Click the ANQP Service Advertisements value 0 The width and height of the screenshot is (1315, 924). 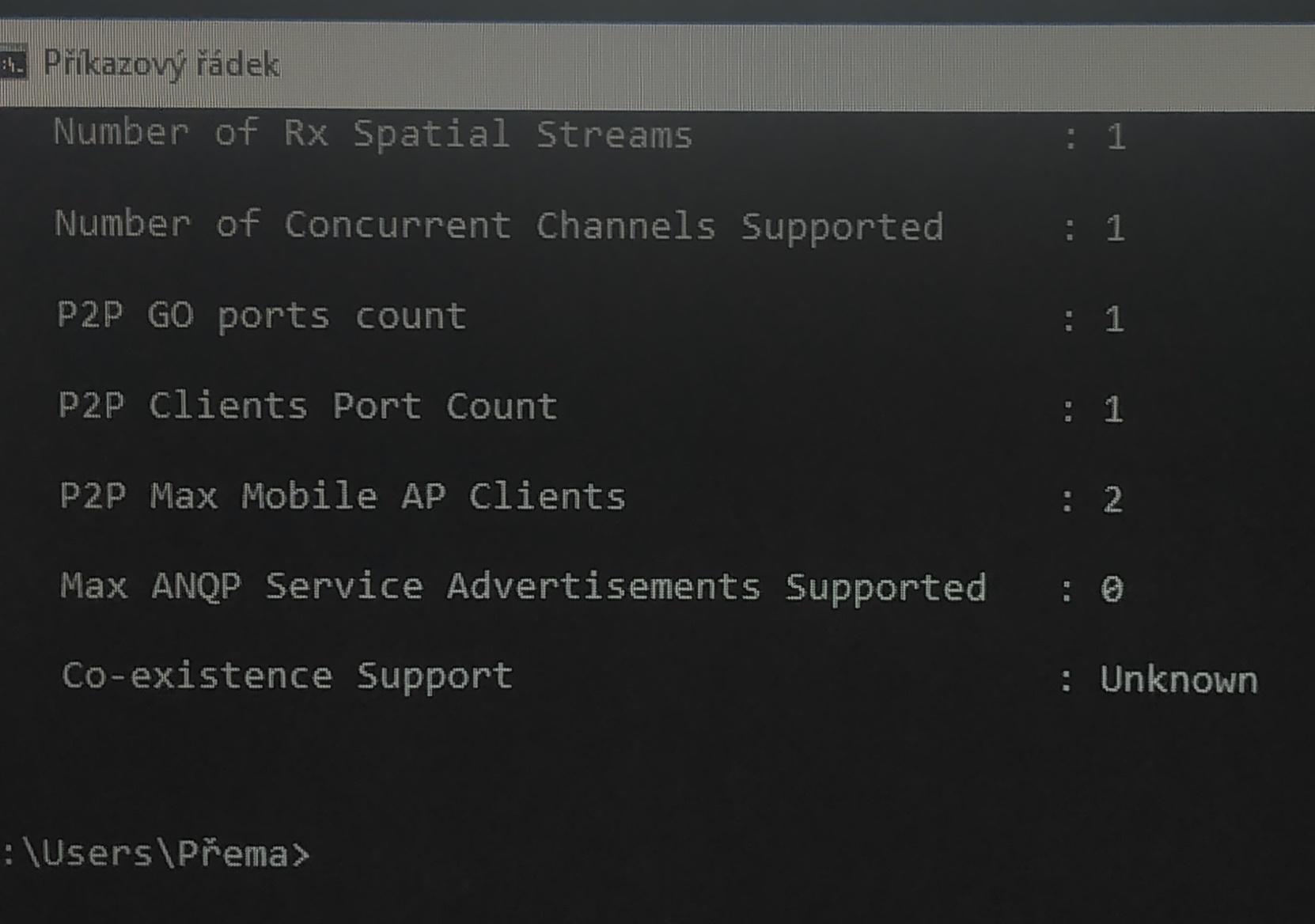point(1112,589)
